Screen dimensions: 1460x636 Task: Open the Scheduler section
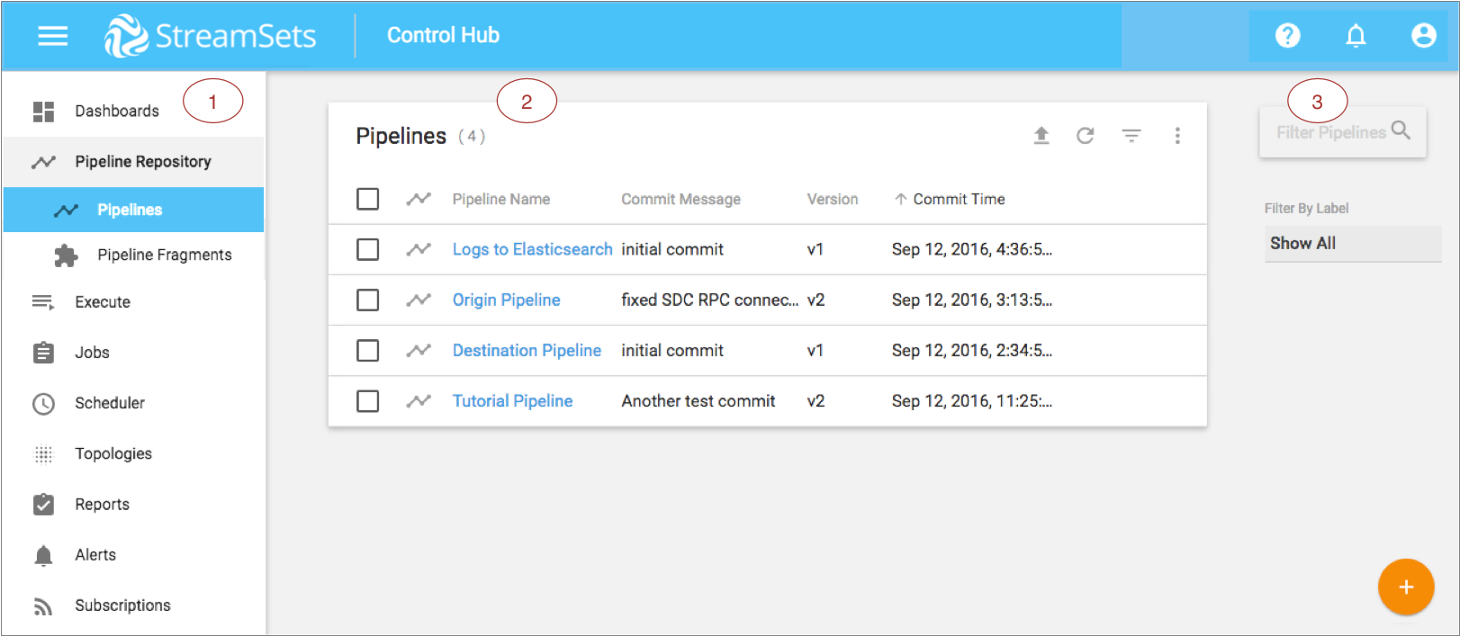coord(109,403)
